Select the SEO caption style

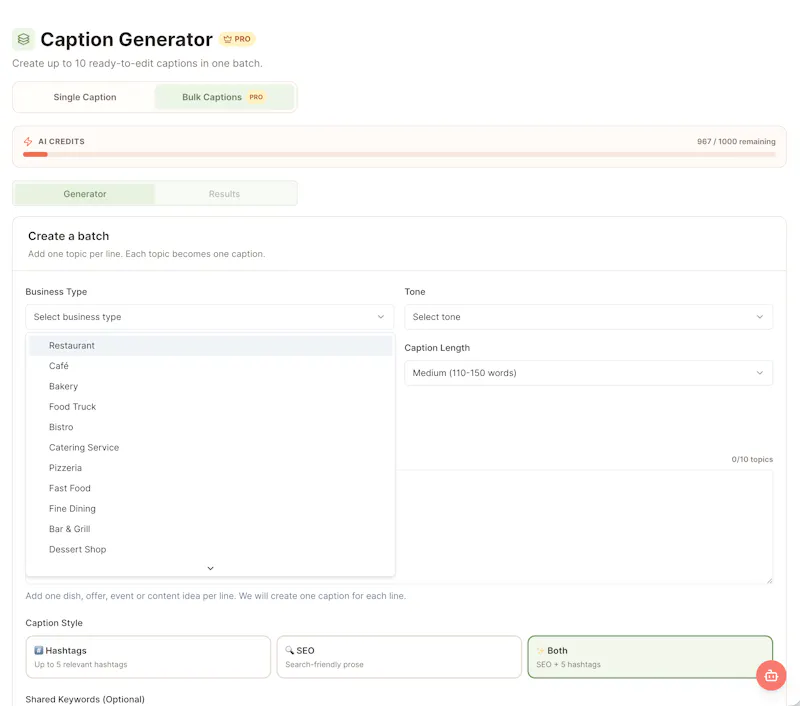click(x=399, y=657)
